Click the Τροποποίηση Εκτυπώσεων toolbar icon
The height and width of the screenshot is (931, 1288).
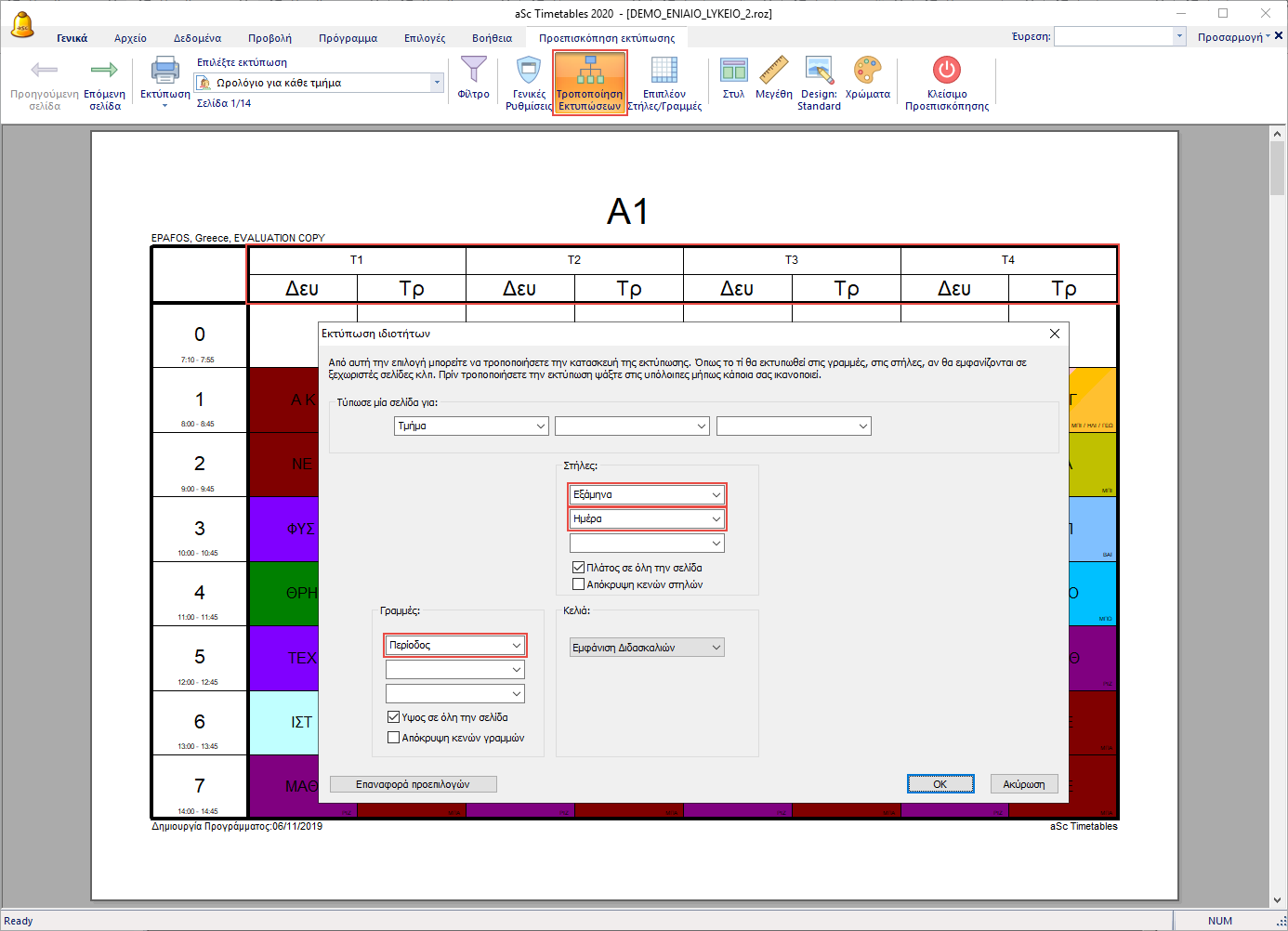click(x=590, y=71)
